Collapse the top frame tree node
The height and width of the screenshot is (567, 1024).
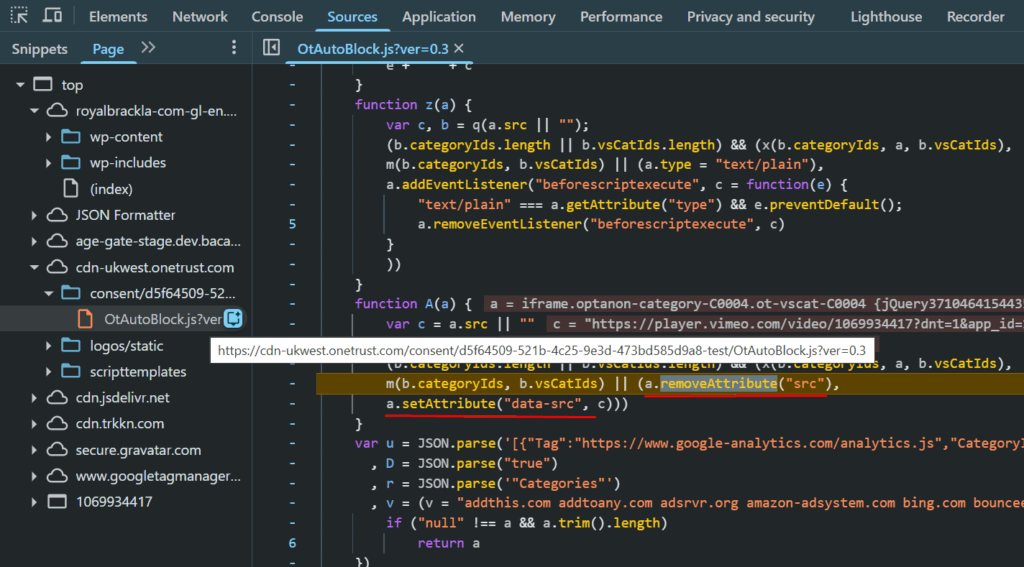click(20, 85)
